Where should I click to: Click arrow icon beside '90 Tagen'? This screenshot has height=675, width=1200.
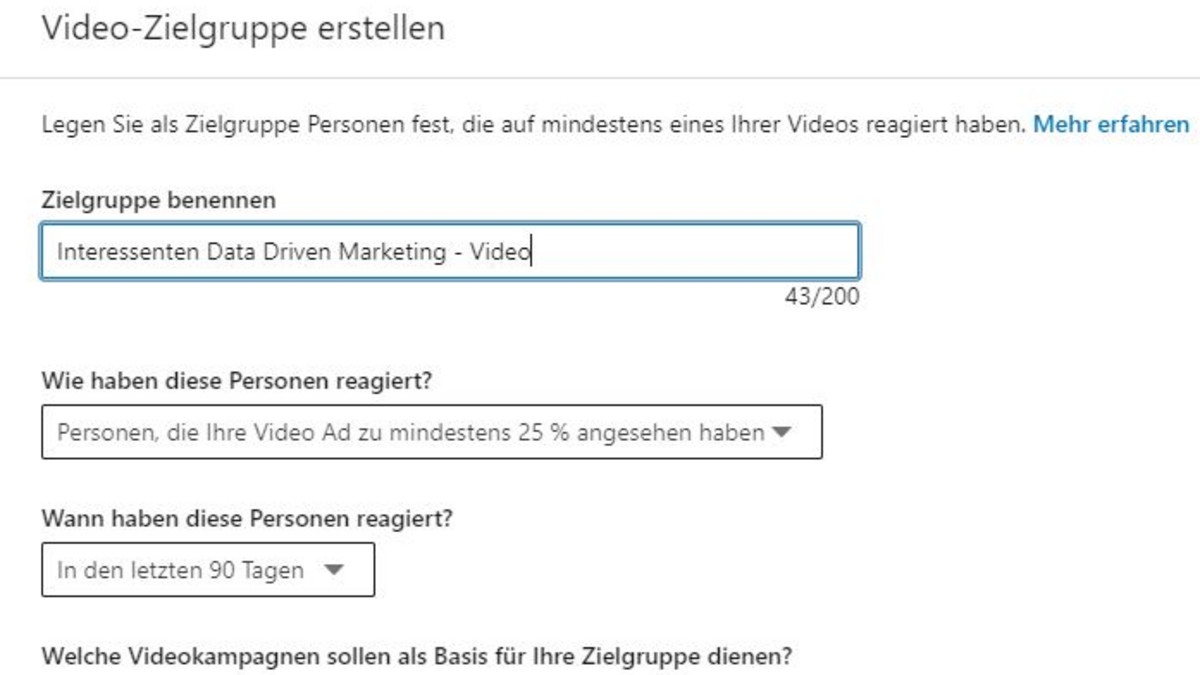pyautogui.click(x=334, y=570)
